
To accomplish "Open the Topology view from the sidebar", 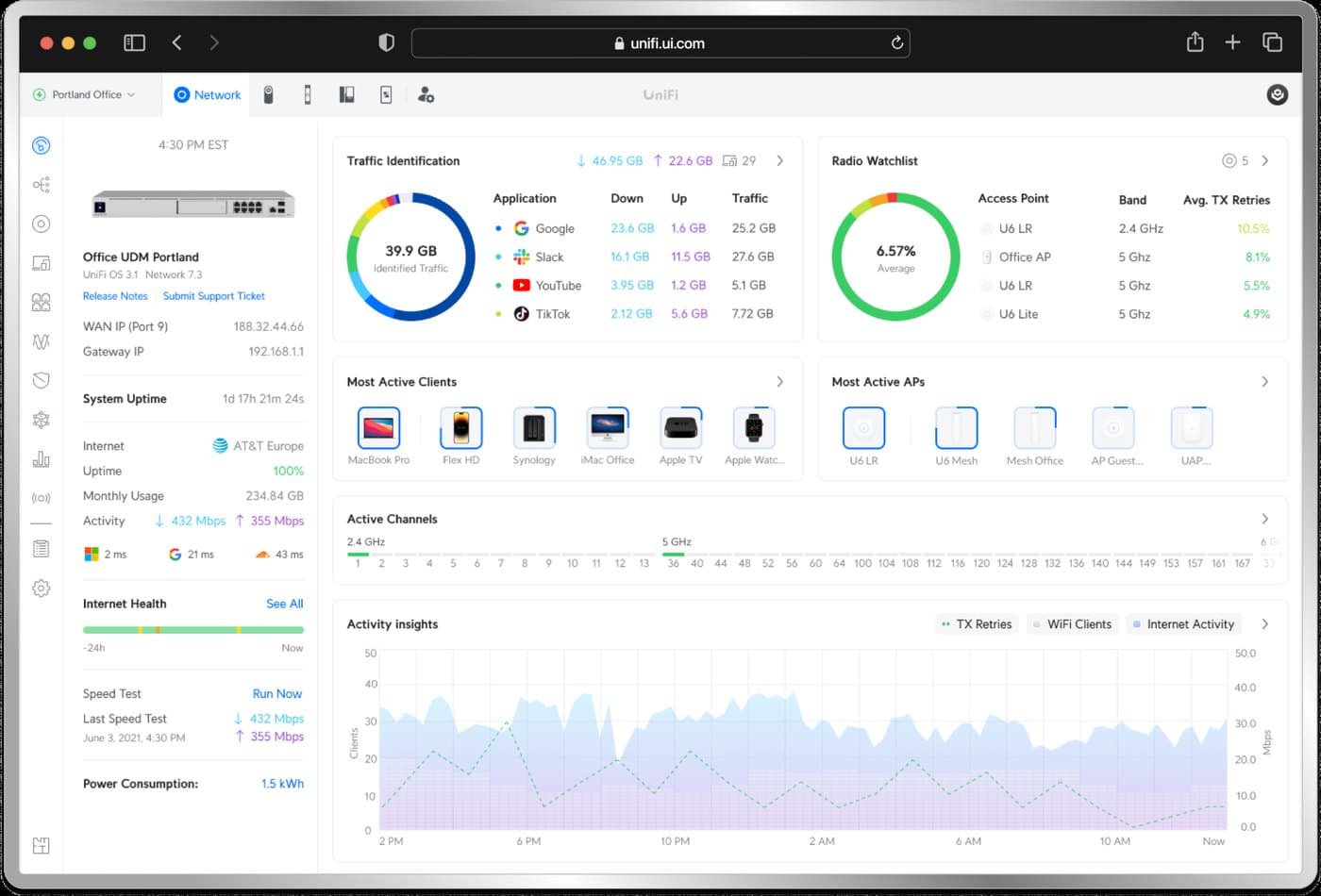I will pos(41,185).
